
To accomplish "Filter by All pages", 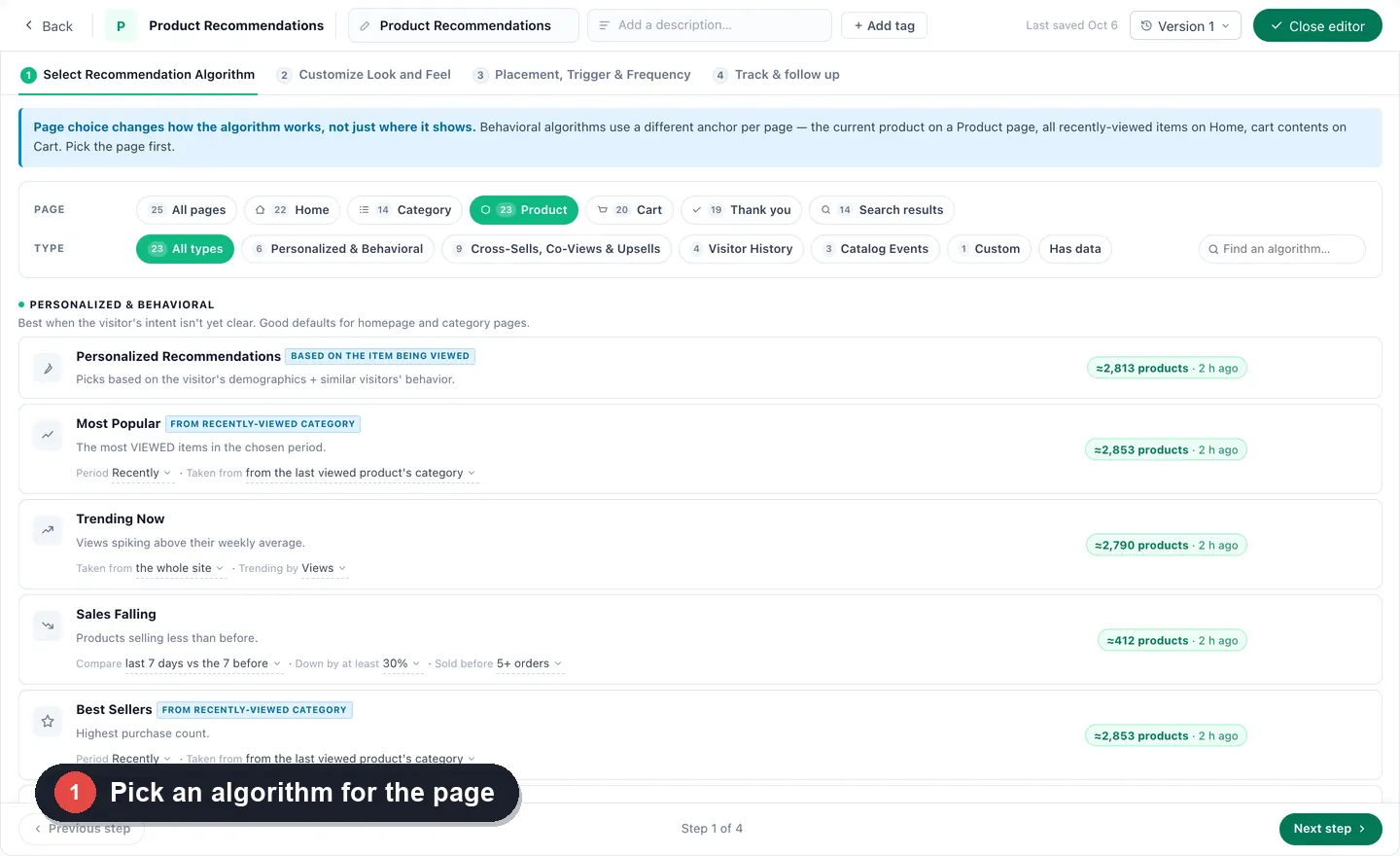I will 188,210.
